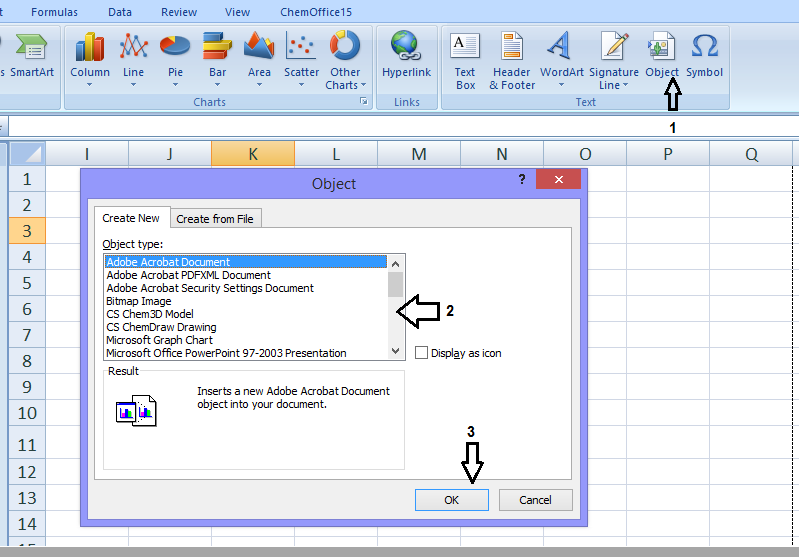Select row header 1
This screenshot has height=557, width=799.
27,179
